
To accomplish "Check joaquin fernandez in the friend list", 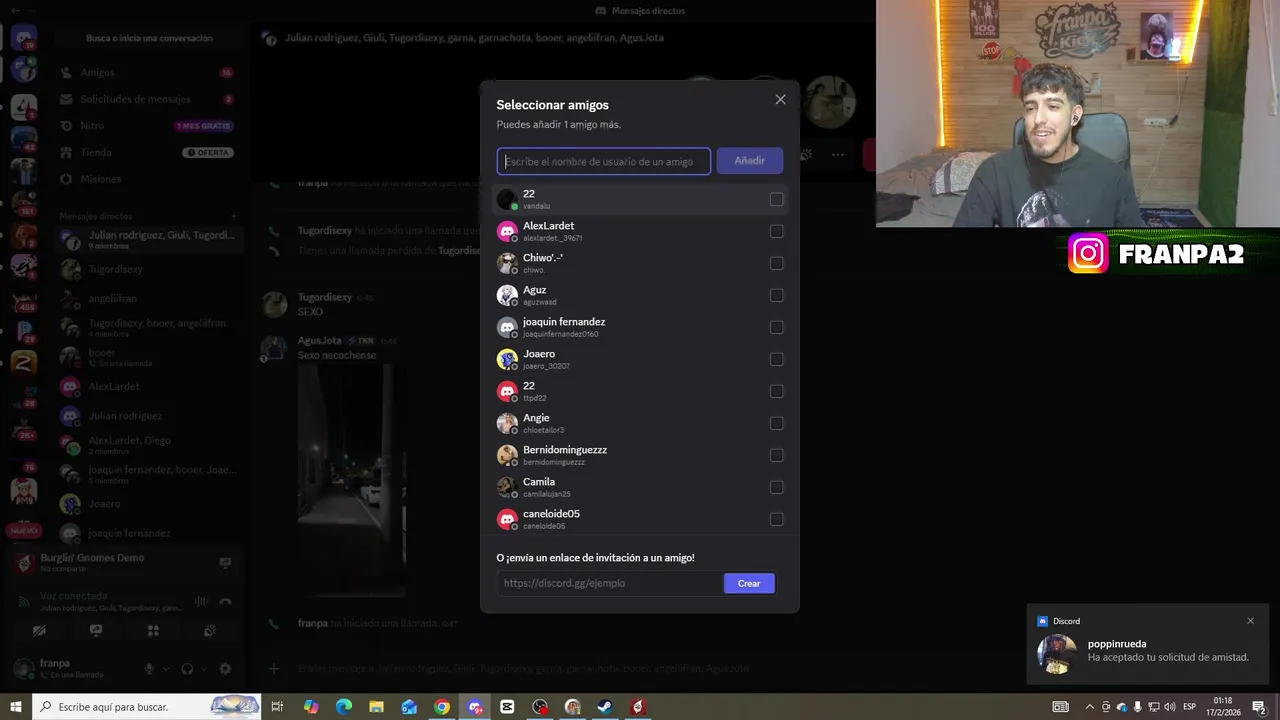I will click(776, 328).
